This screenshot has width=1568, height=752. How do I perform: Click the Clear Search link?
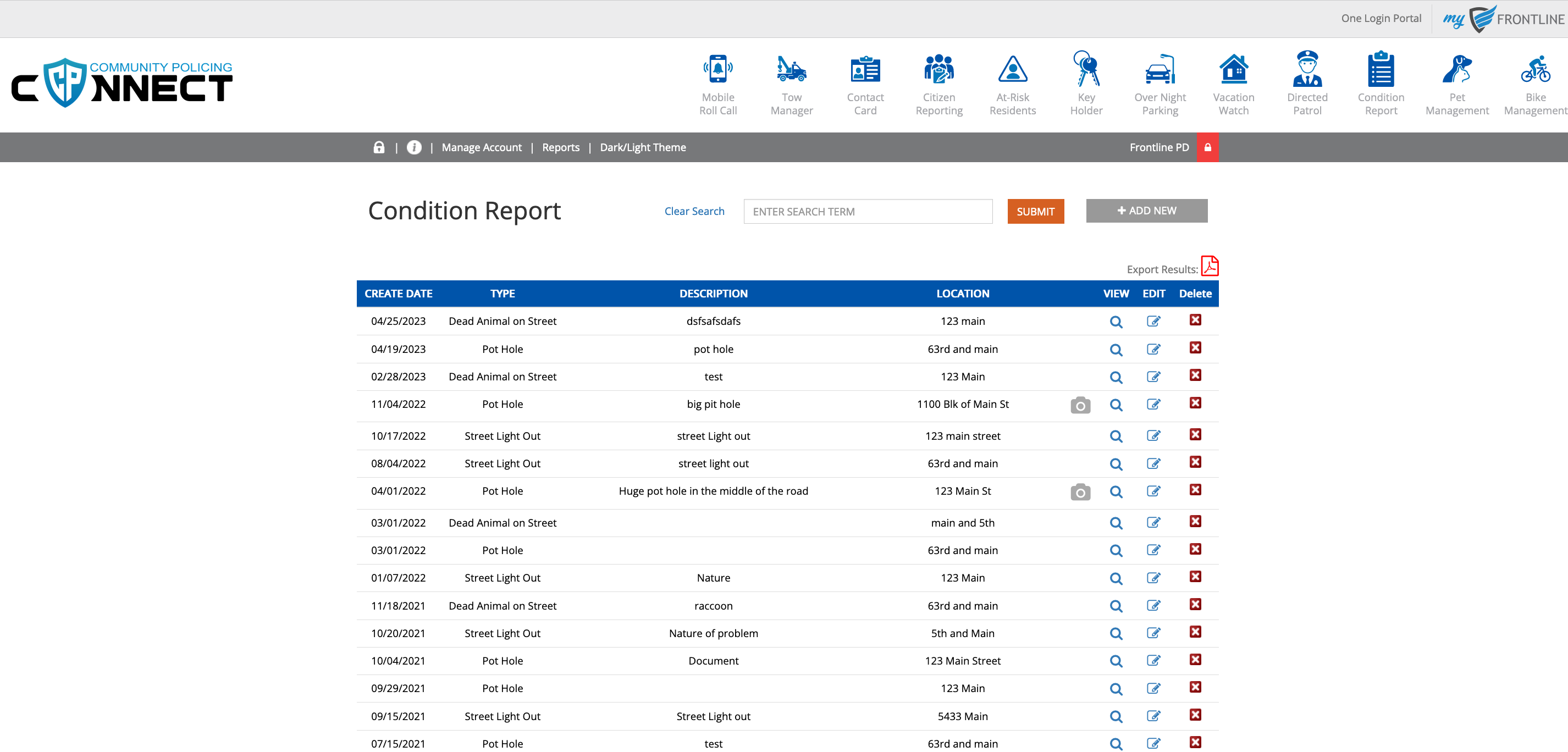(694, 211)
